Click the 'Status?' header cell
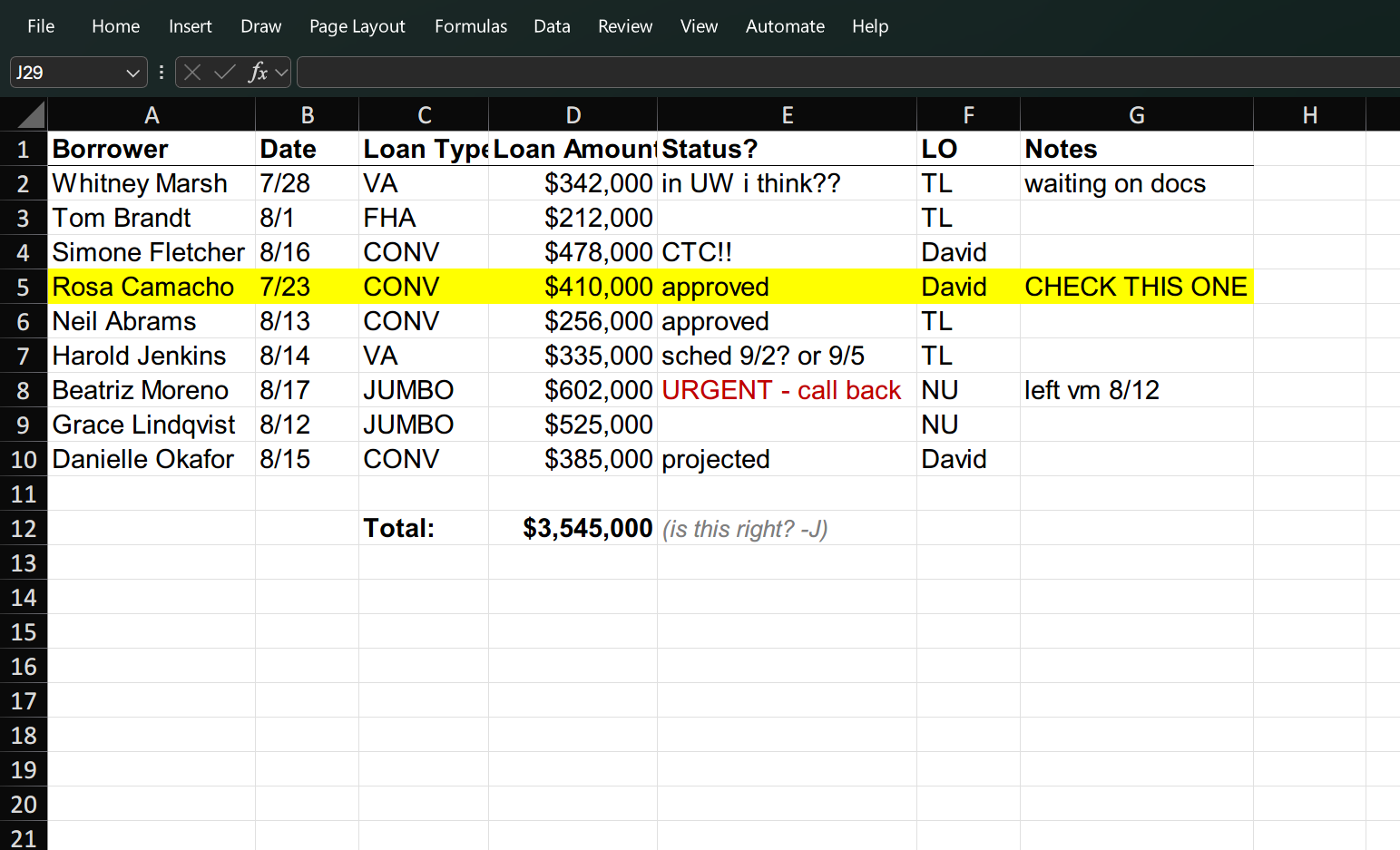This screenshot has width=1400, height=850. click(788, 149)
